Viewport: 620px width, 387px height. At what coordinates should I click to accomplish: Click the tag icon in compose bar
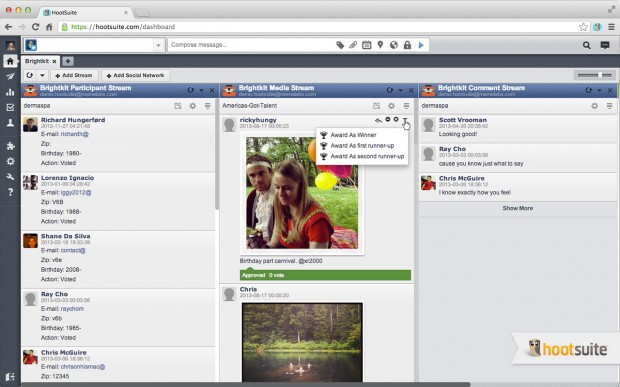(340, 45)
